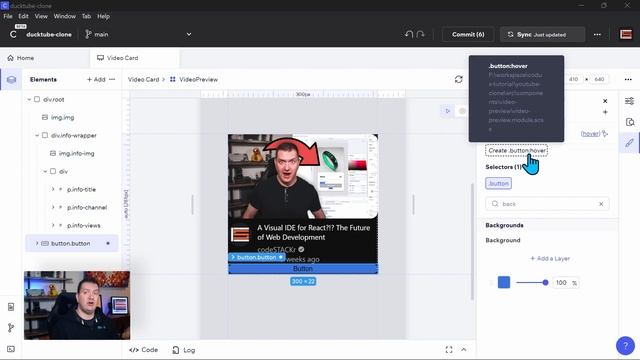640x360 pixels.
Task: Open the properties sliders icon in right rail
Action: click(629, 101)
